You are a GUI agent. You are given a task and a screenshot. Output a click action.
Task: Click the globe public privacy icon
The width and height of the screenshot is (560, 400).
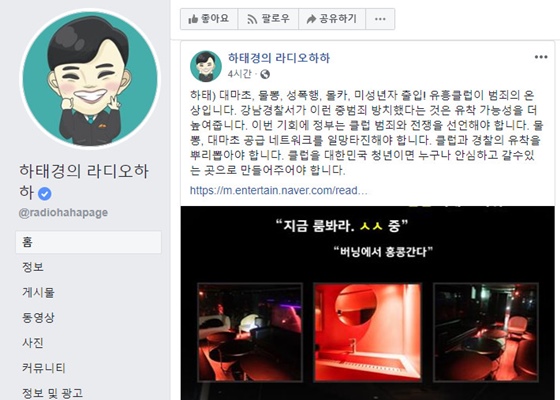click(x=265, y=74)
